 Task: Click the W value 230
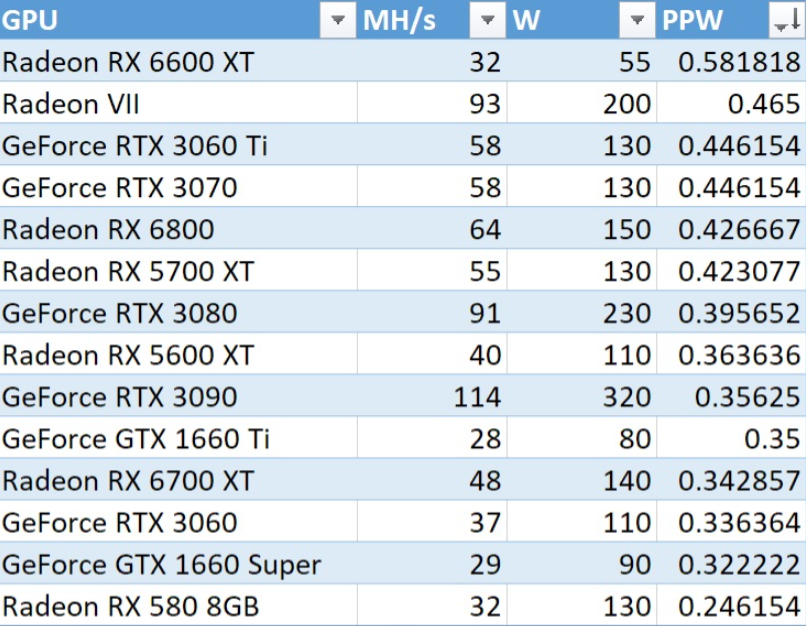(627, 313)
